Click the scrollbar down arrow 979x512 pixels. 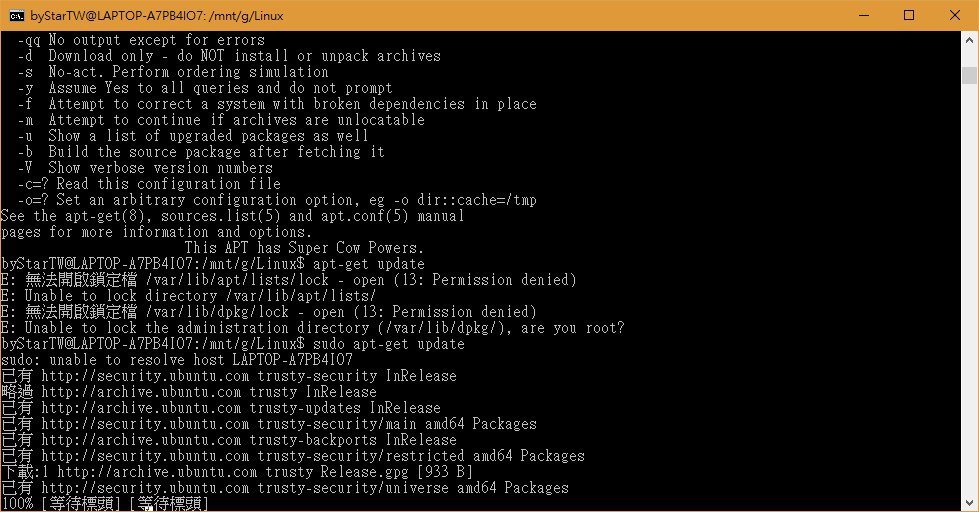(x=969, y=503)
